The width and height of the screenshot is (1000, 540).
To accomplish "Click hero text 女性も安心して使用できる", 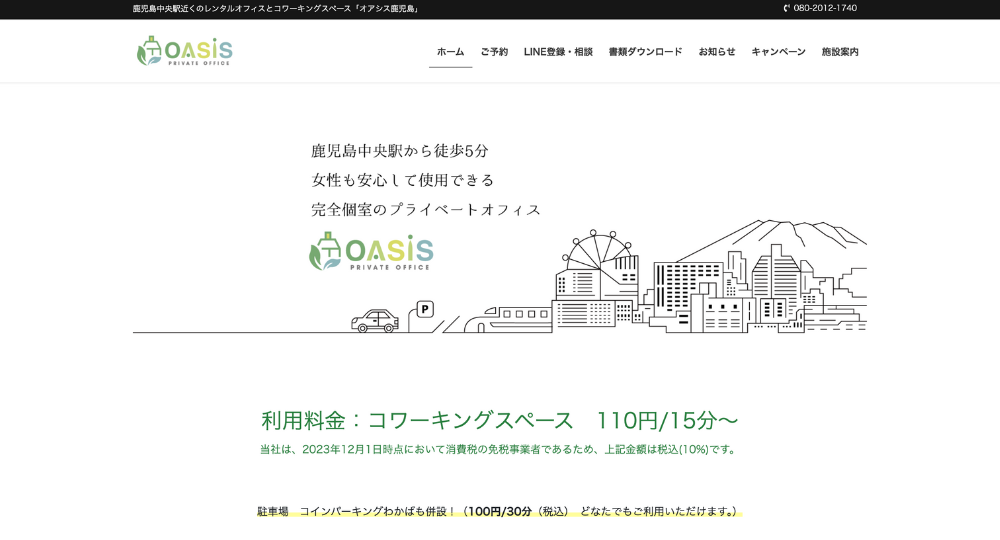I will click(402, 180).
